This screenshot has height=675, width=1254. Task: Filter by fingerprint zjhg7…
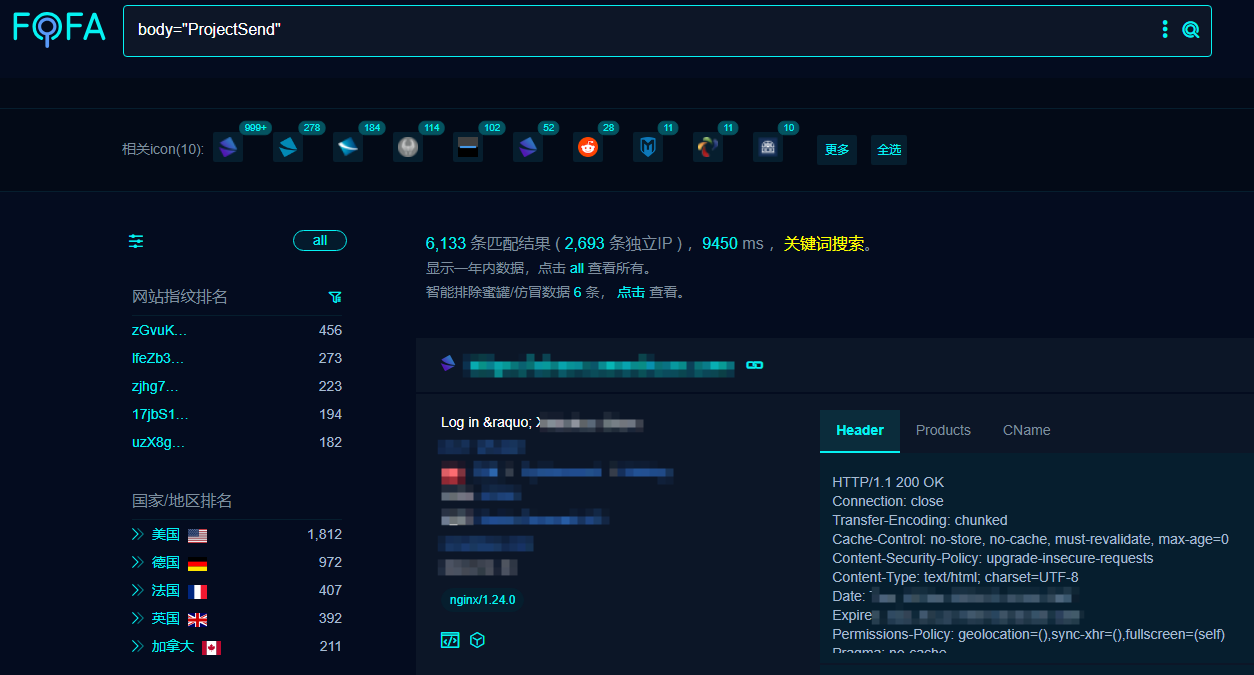156,386
